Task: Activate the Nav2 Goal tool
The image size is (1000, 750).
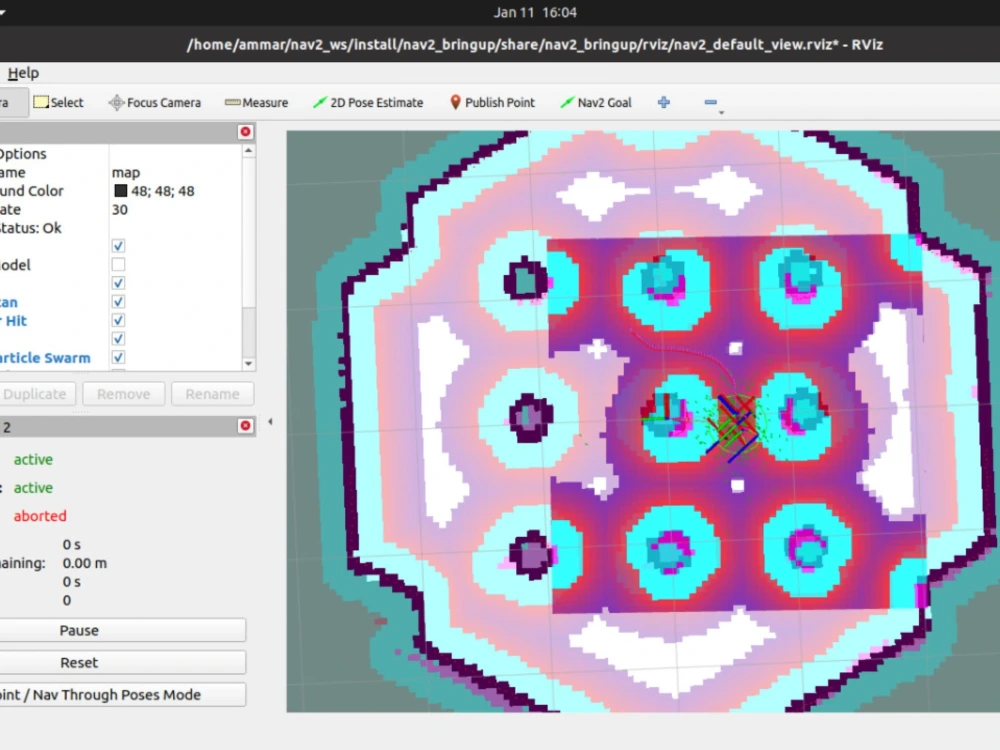Action: coord(596,102)
